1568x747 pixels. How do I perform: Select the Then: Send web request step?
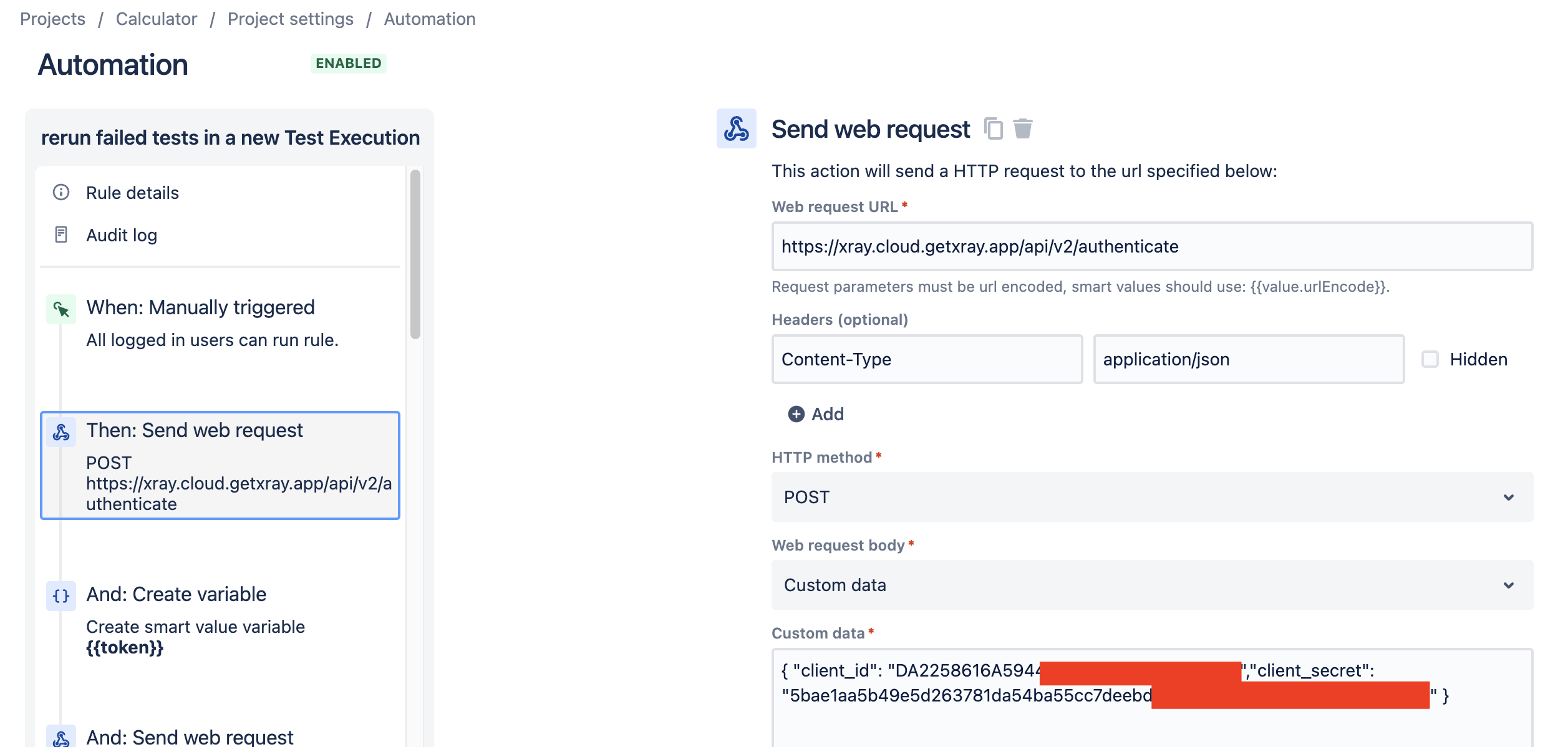point(220,465)
